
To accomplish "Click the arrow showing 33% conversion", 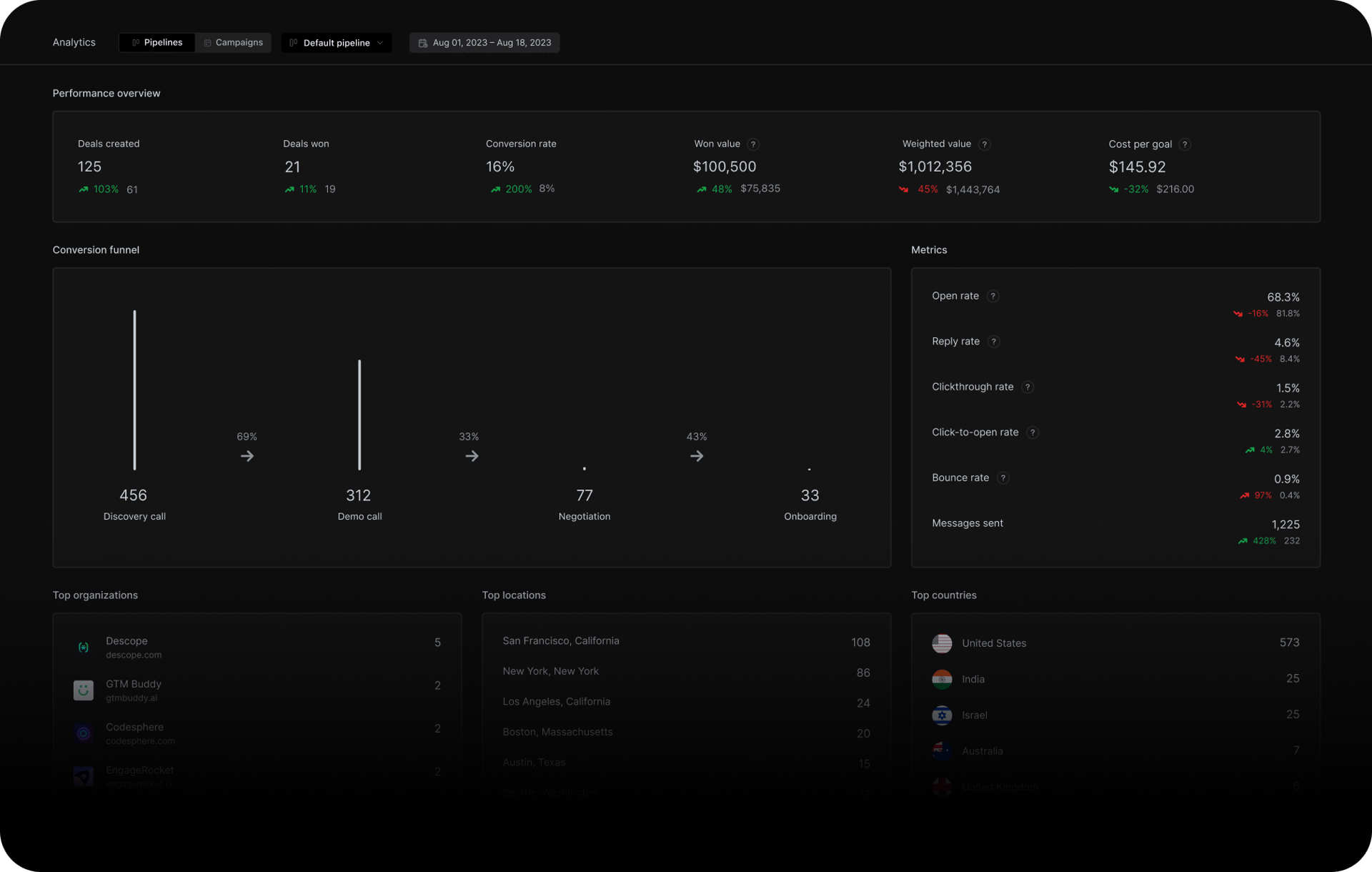I will click(472, 456).
